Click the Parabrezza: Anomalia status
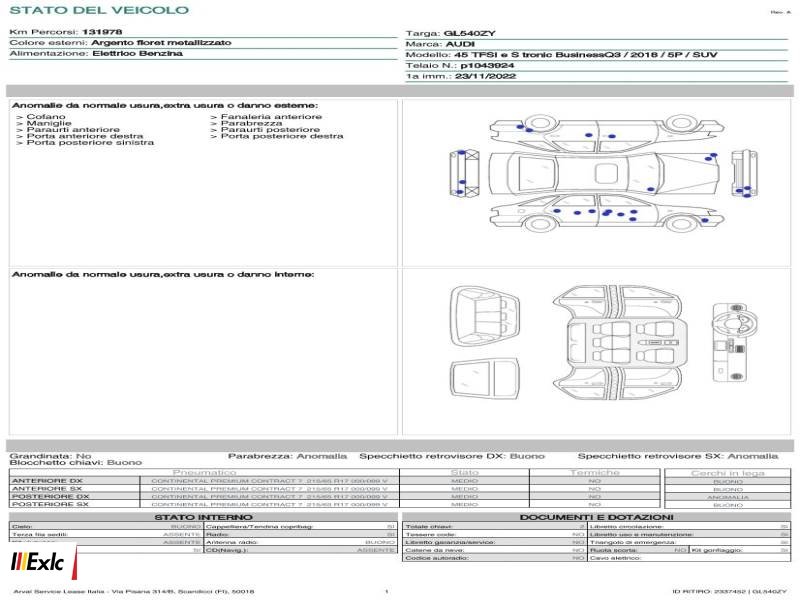Viewport: 800px width, 600px height. (x=287, y=456)
